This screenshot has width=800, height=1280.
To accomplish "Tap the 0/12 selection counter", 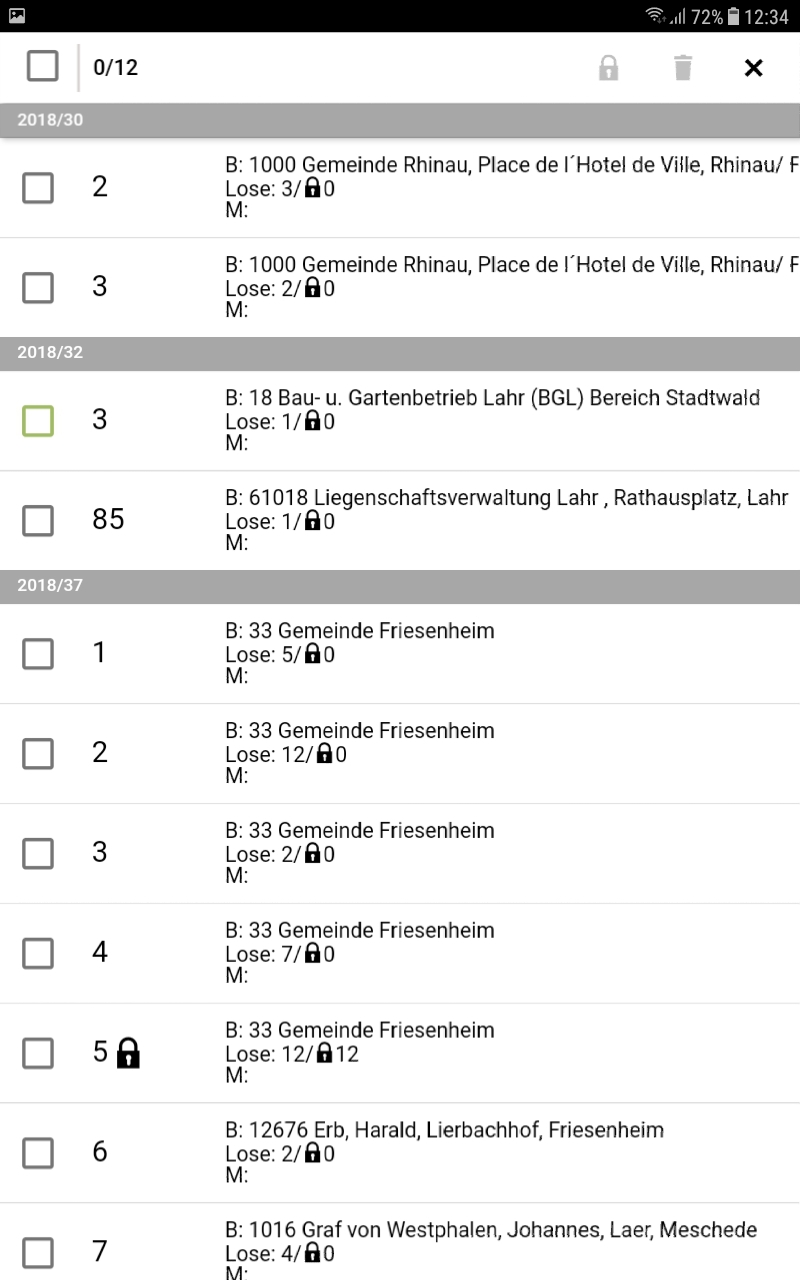I will click(115, 68).
